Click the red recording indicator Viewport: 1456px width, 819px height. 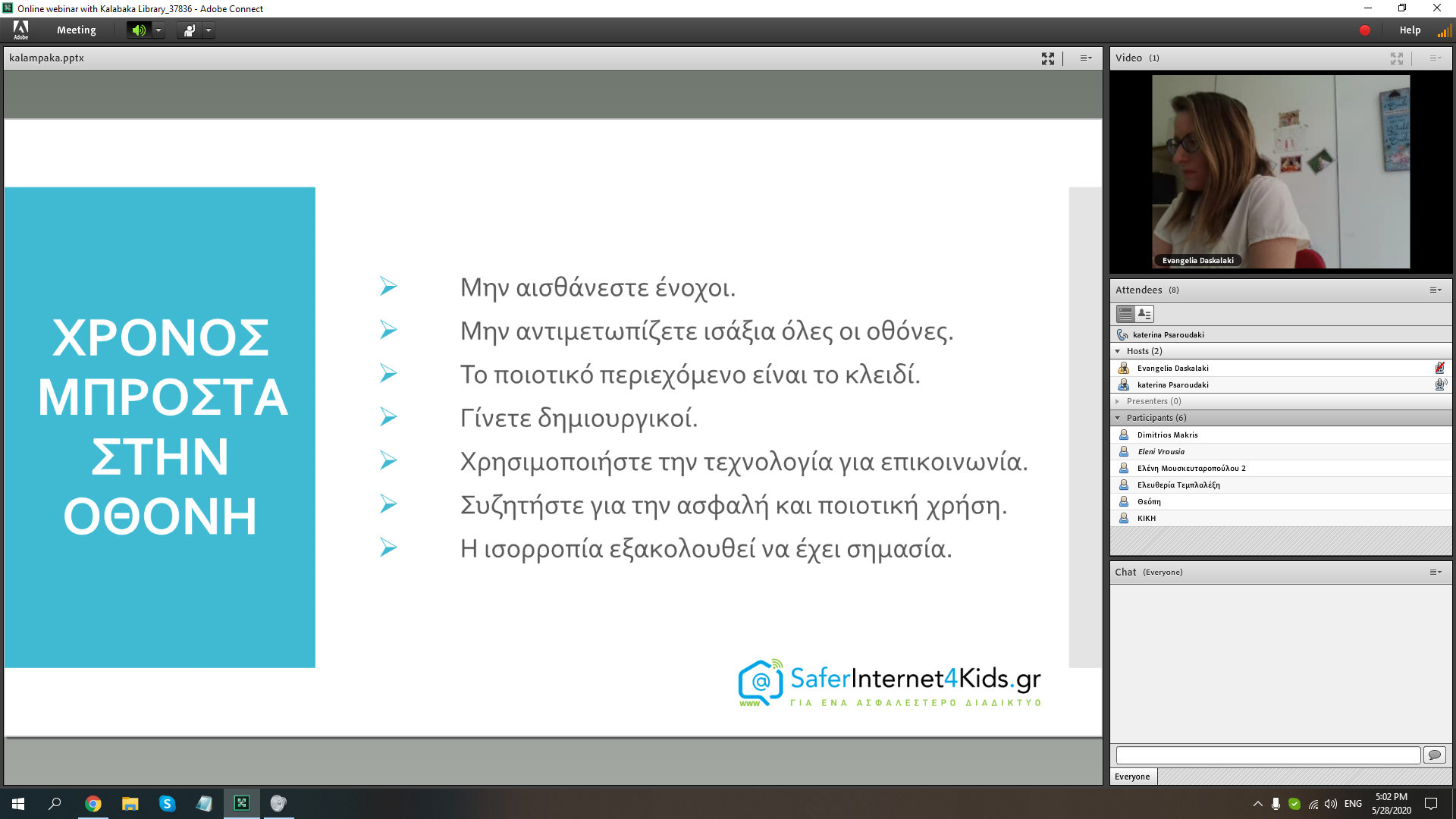[x=1365, y=30]
